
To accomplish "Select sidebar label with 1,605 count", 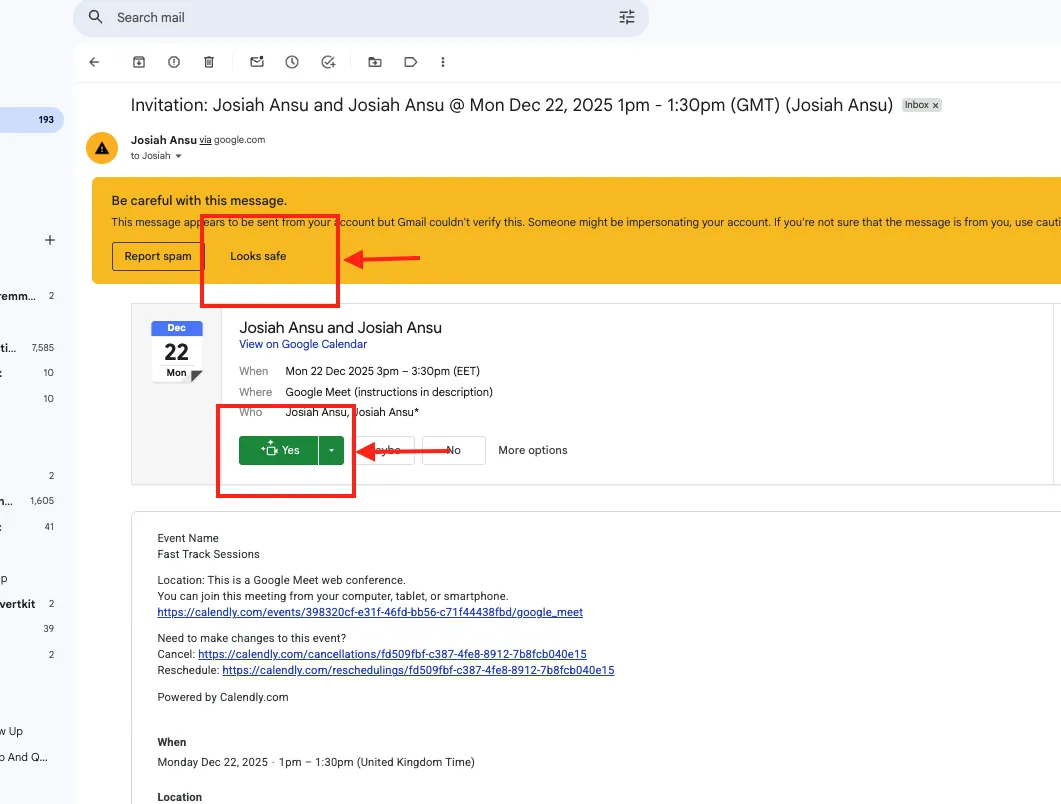I will (x=27, y=501).
